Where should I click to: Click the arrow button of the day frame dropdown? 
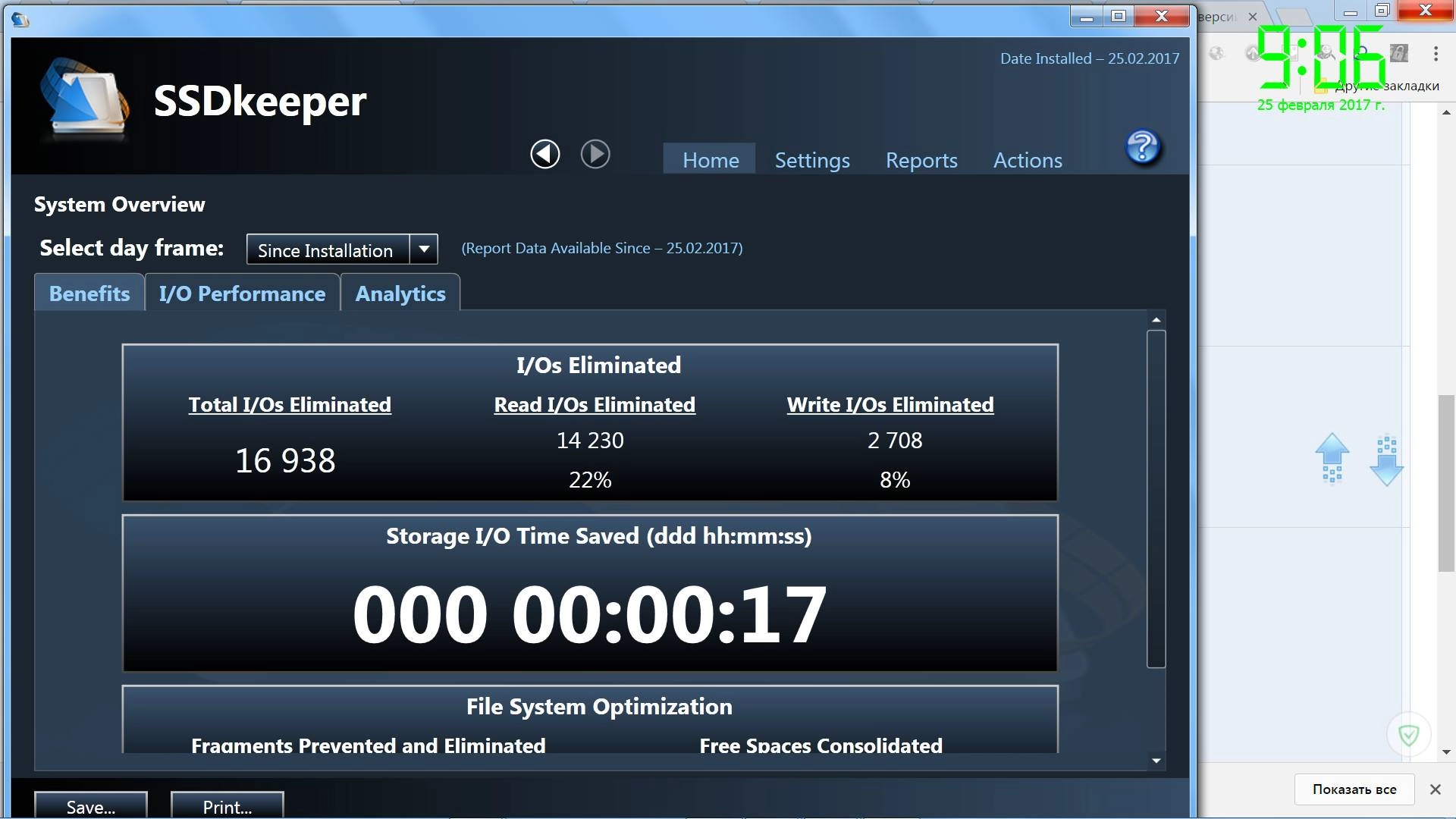coord(424,249)
